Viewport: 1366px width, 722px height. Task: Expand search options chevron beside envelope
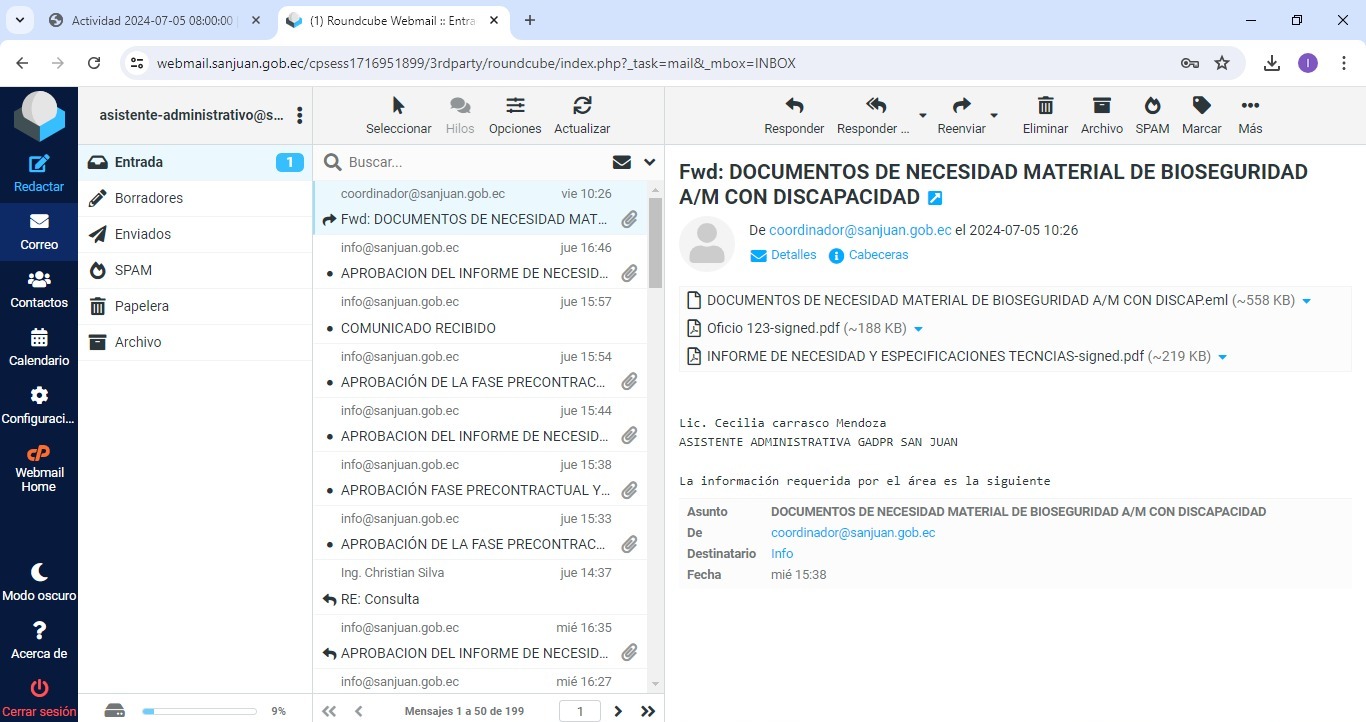[x=650, y=162]
